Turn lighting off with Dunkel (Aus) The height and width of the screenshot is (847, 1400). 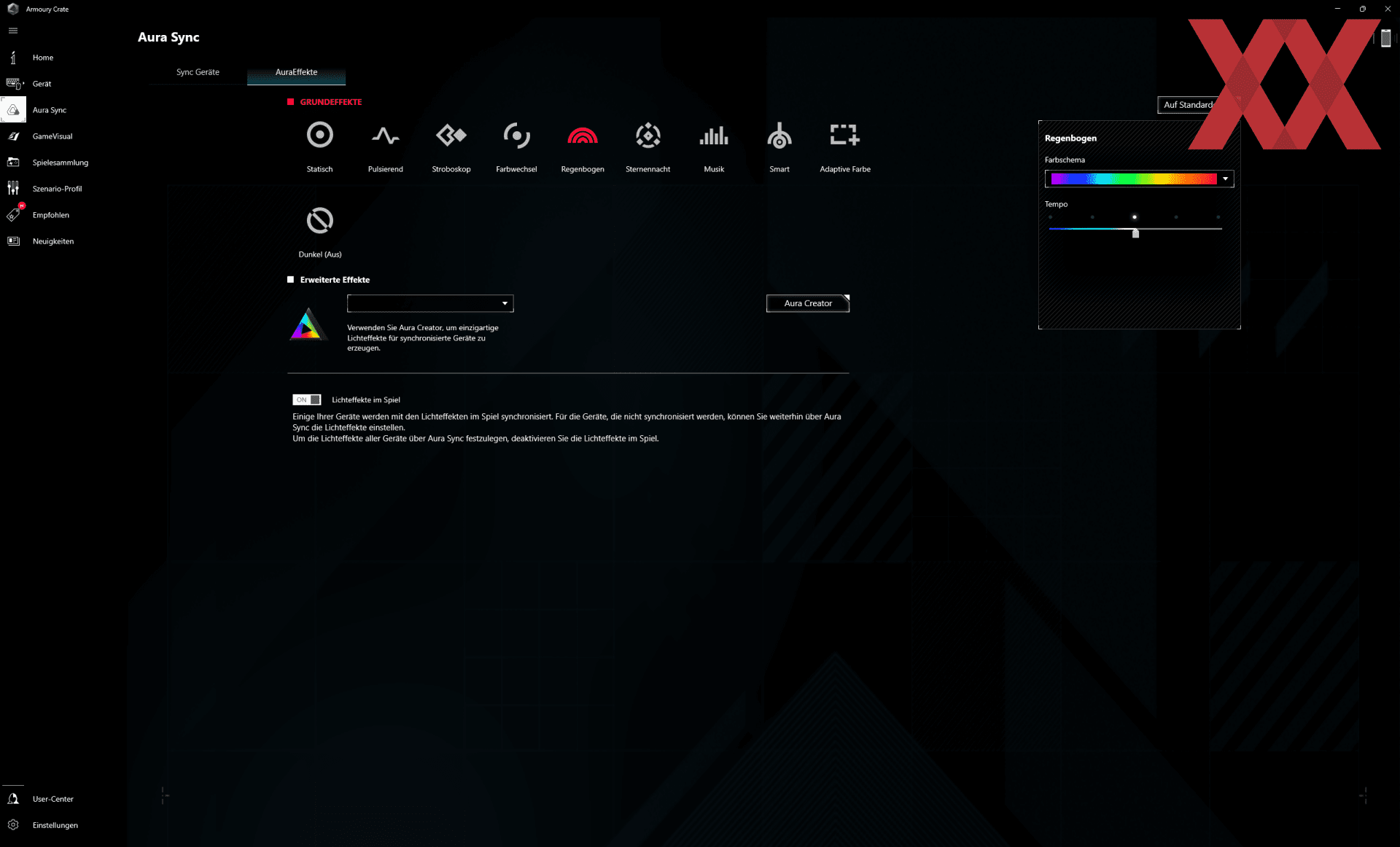pyautogui.click(x=319, y=220)
